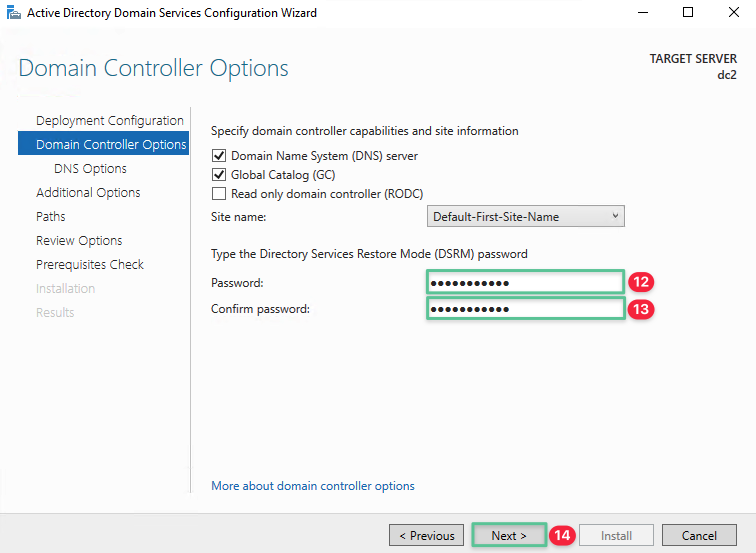Focus the Confirm password field
The height and width of the screenshot is (553, 756).
coord(526,309)
